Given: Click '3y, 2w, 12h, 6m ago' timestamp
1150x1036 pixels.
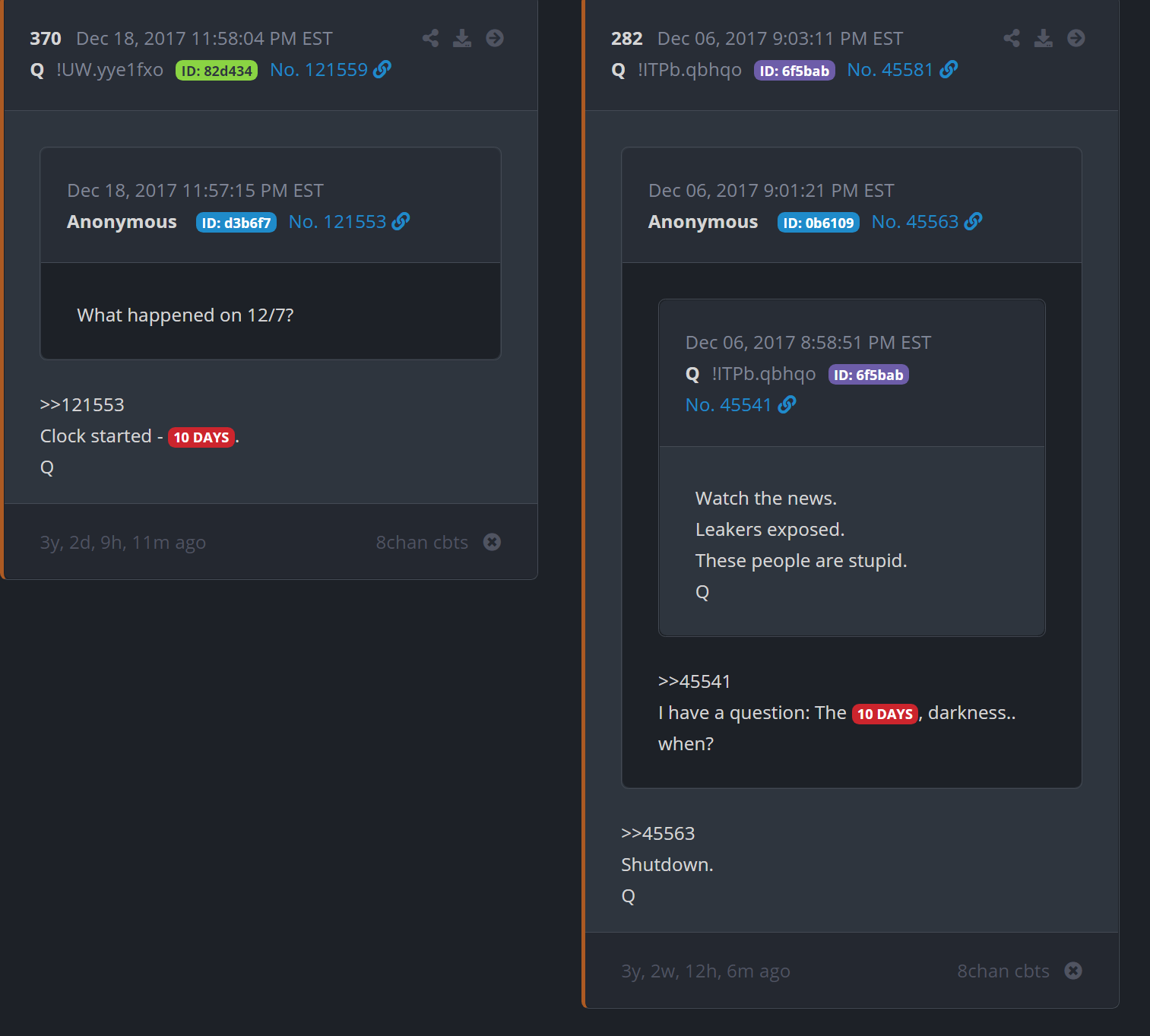Looking at the screenshot, I should point(705,971).
